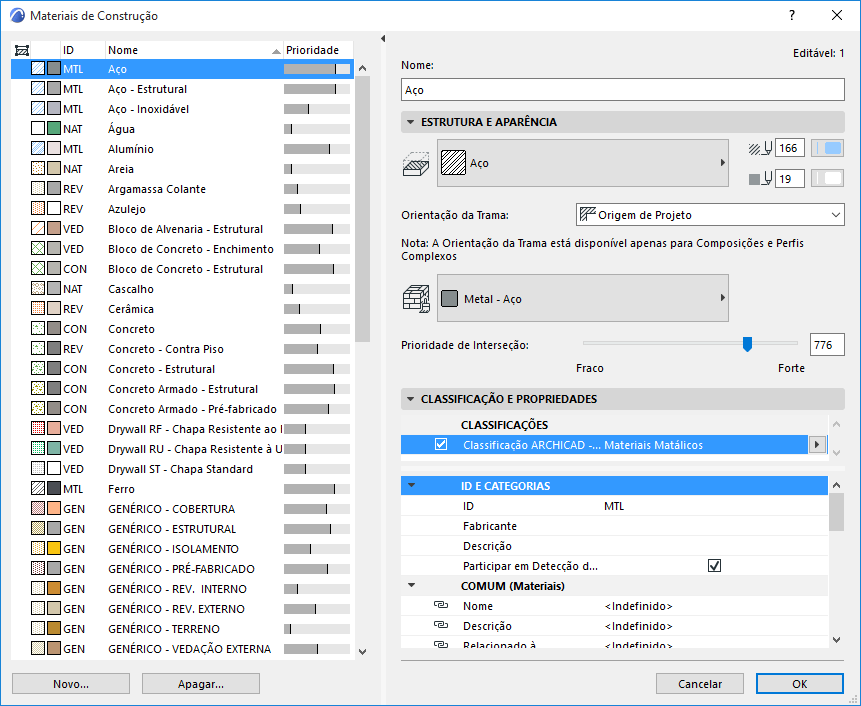Viewport: 861px width, 706px height.
Task: Click Prioridade de Interseção slider handle
Action: point(747,344)
